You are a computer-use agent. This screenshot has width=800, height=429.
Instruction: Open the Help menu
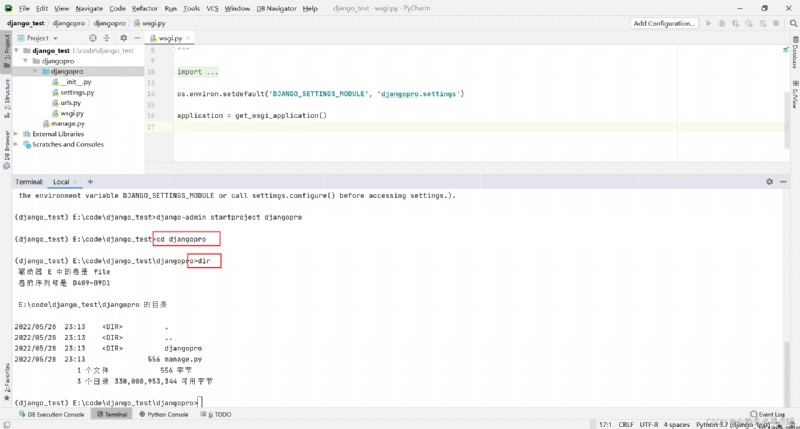pos(310,8)
